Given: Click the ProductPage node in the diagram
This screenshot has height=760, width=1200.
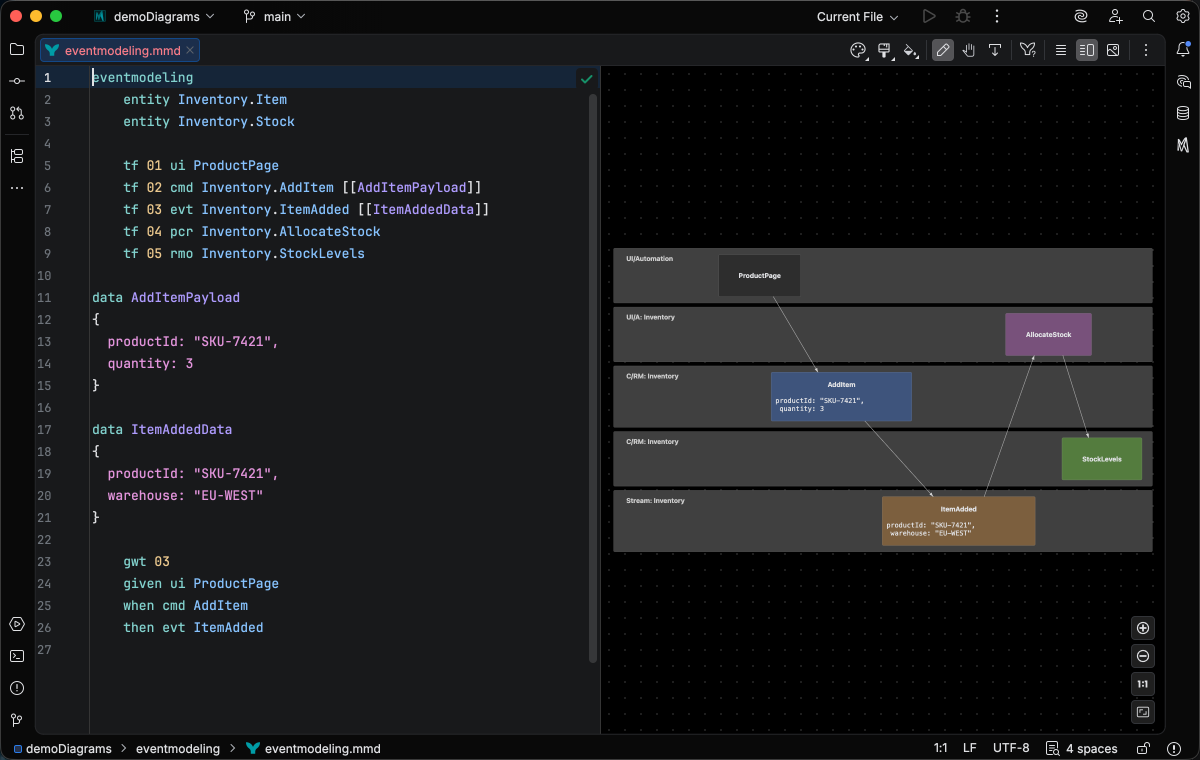Looking at the screenshot, I should click(759, 275).
